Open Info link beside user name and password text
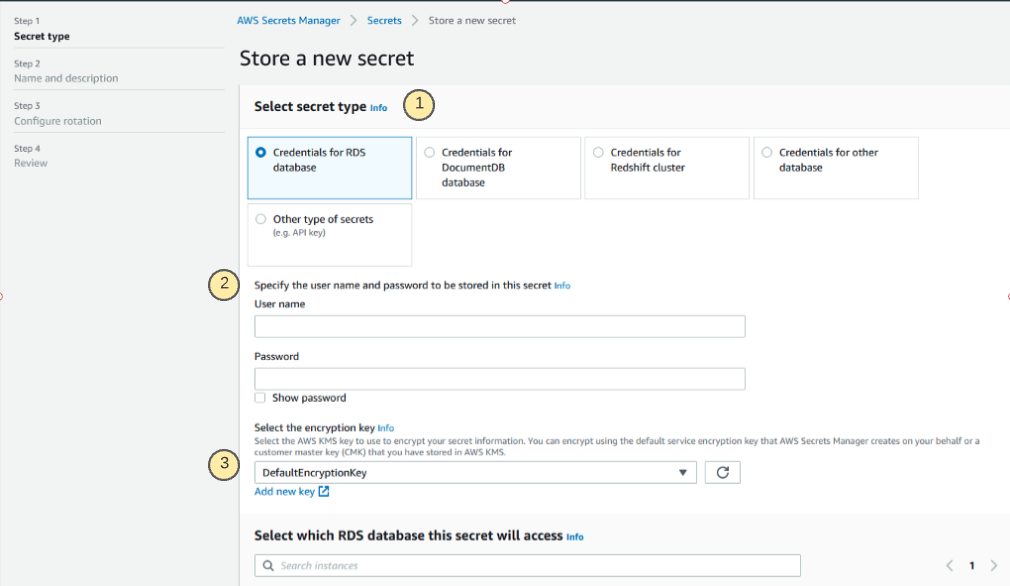The height and width of the screenshot is (586, 1010). (562, 286)
